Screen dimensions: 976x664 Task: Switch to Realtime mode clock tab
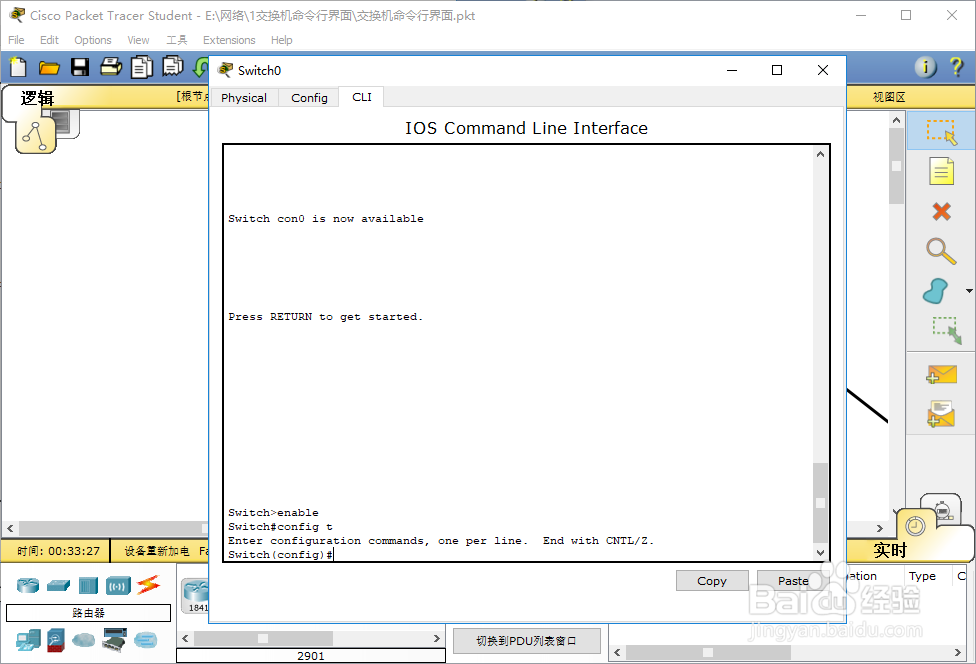(x=915, y=526)
